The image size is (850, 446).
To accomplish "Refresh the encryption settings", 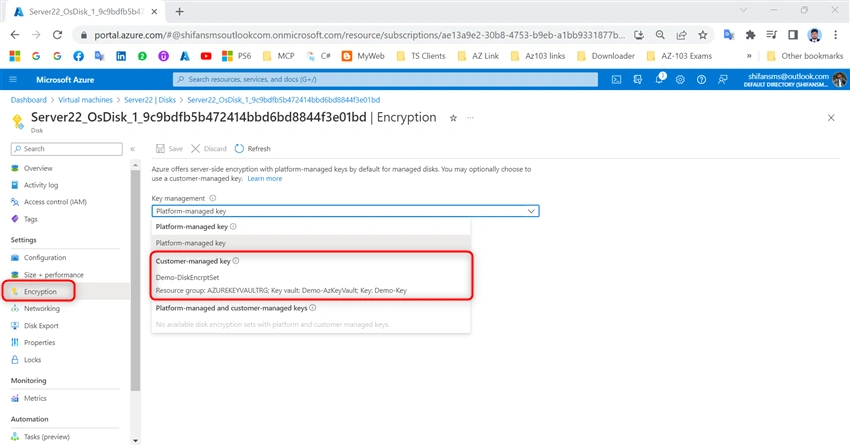I will 253,148.
